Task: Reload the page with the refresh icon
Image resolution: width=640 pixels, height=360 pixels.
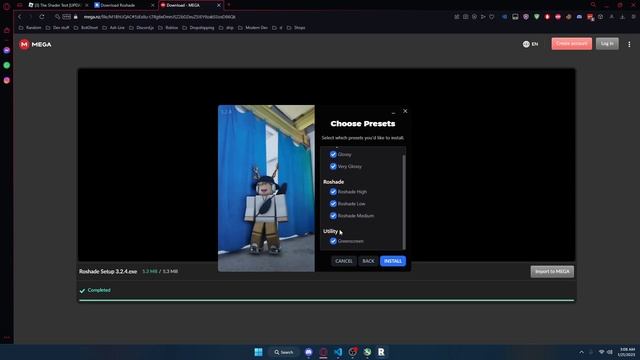Action: pos(42,17)
